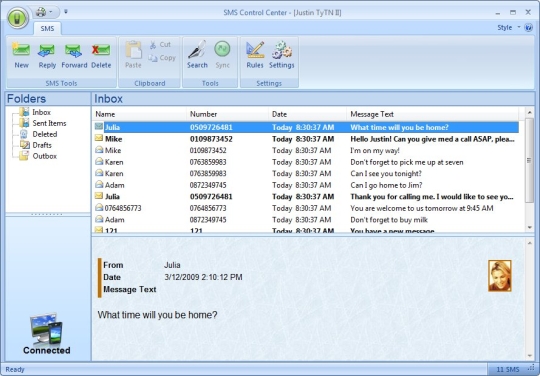Click the Ready status bar text
The height and width of the screenshot is (376, 540).
pos(15,369)
